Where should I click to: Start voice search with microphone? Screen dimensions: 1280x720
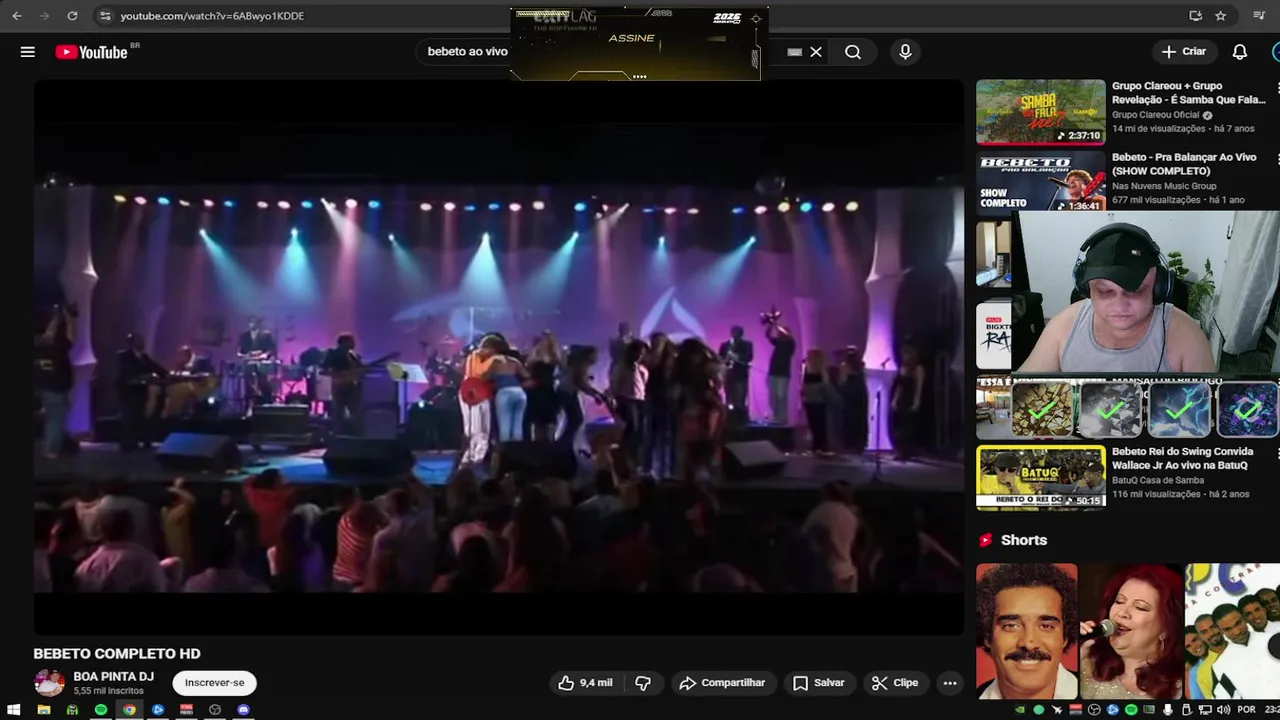tap(905, 52)
